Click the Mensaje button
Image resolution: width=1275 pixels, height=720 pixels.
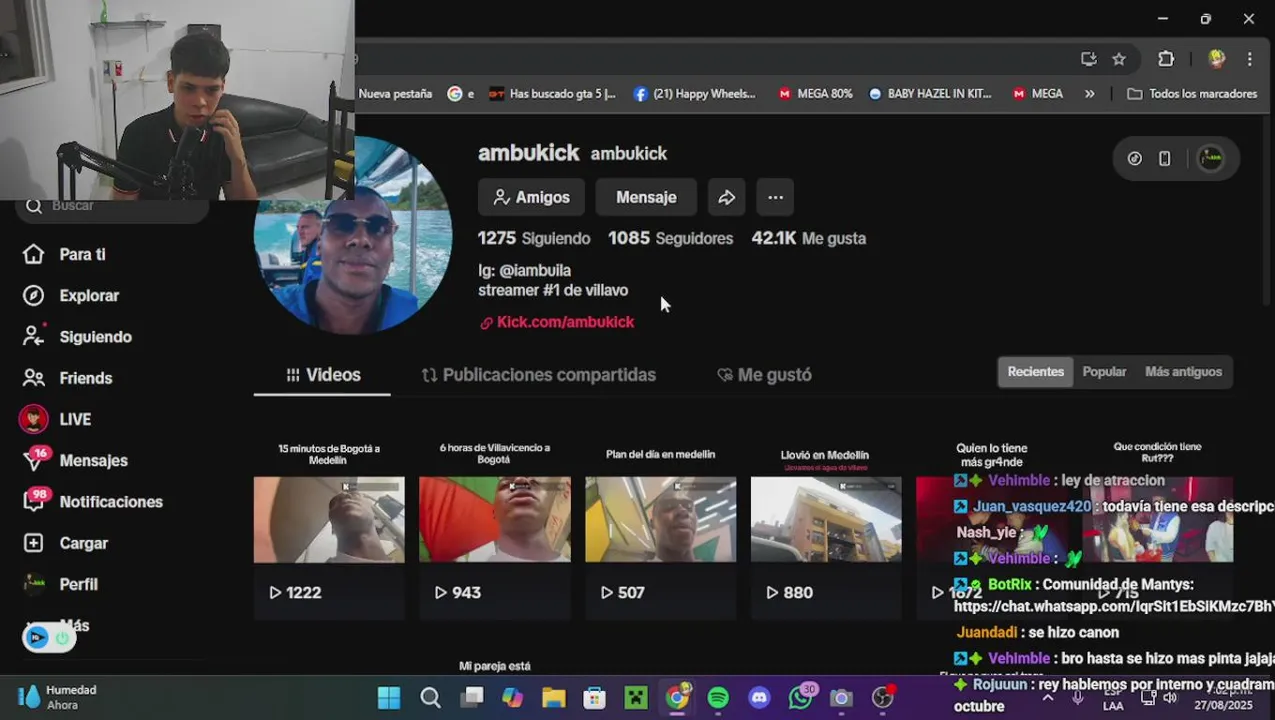[x=646, y=197]
